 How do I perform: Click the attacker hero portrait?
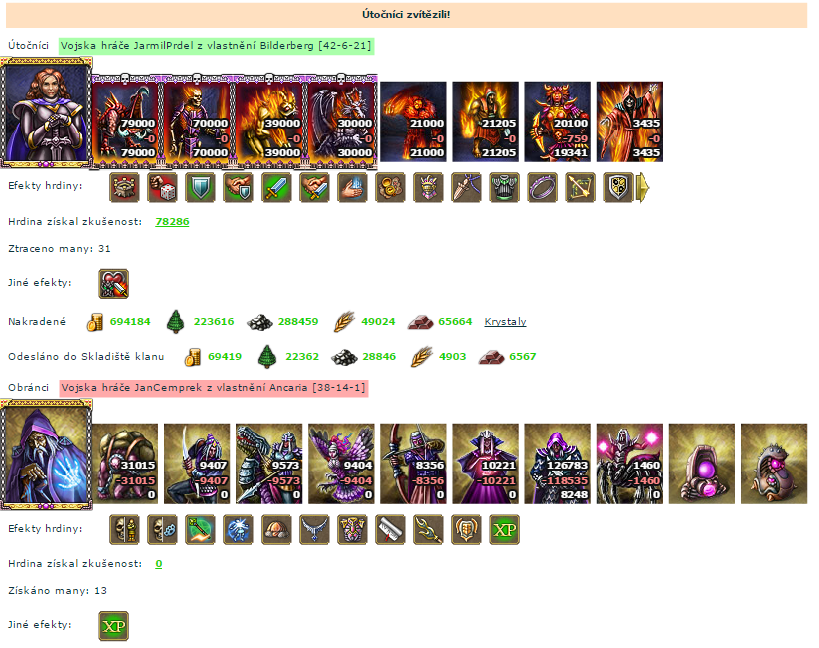(46, 113)
